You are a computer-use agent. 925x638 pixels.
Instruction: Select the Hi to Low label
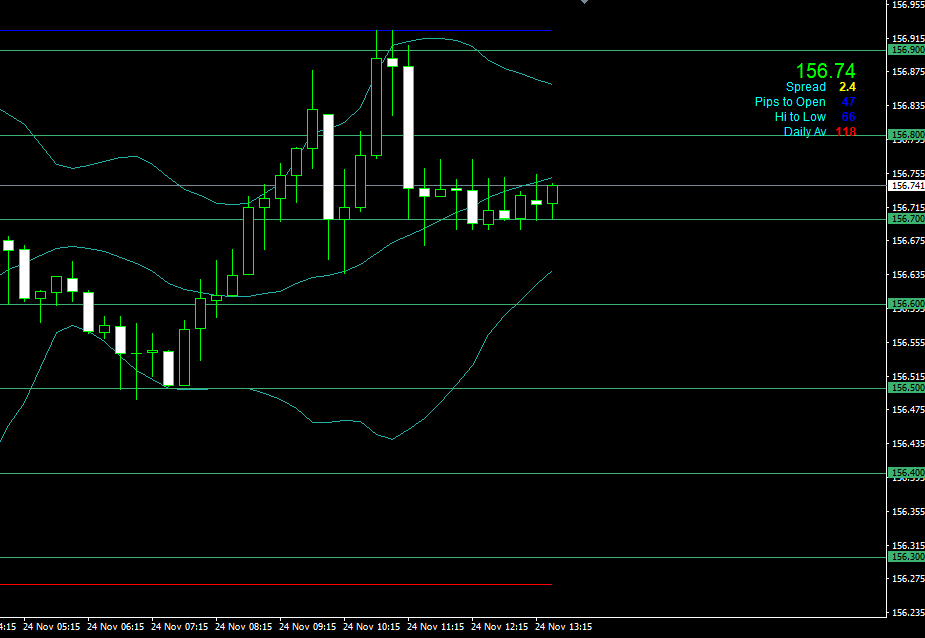[800, 117]
